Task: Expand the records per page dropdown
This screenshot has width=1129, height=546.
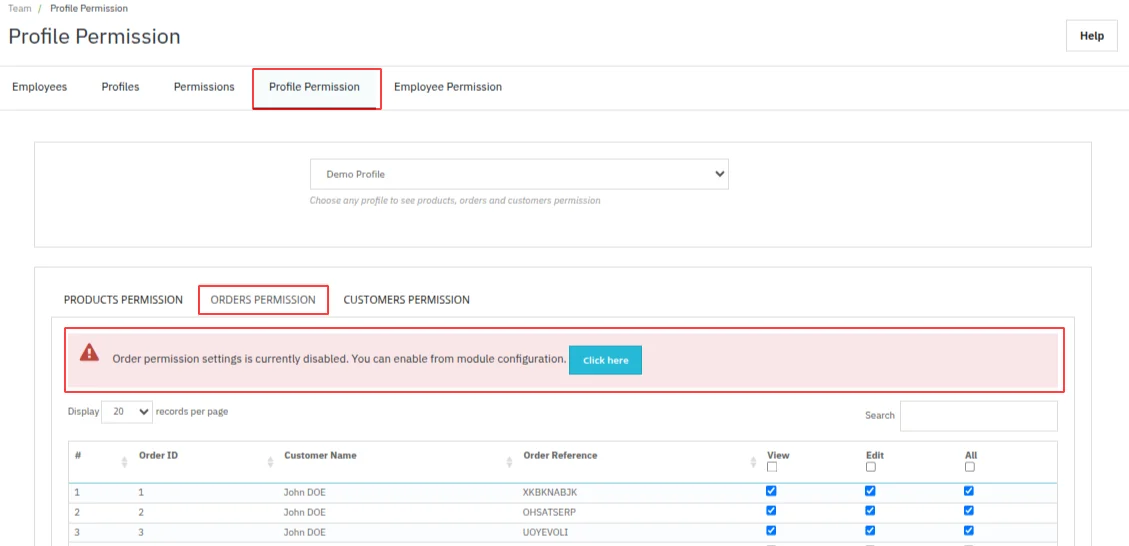Action: click(x=127, y=411)
